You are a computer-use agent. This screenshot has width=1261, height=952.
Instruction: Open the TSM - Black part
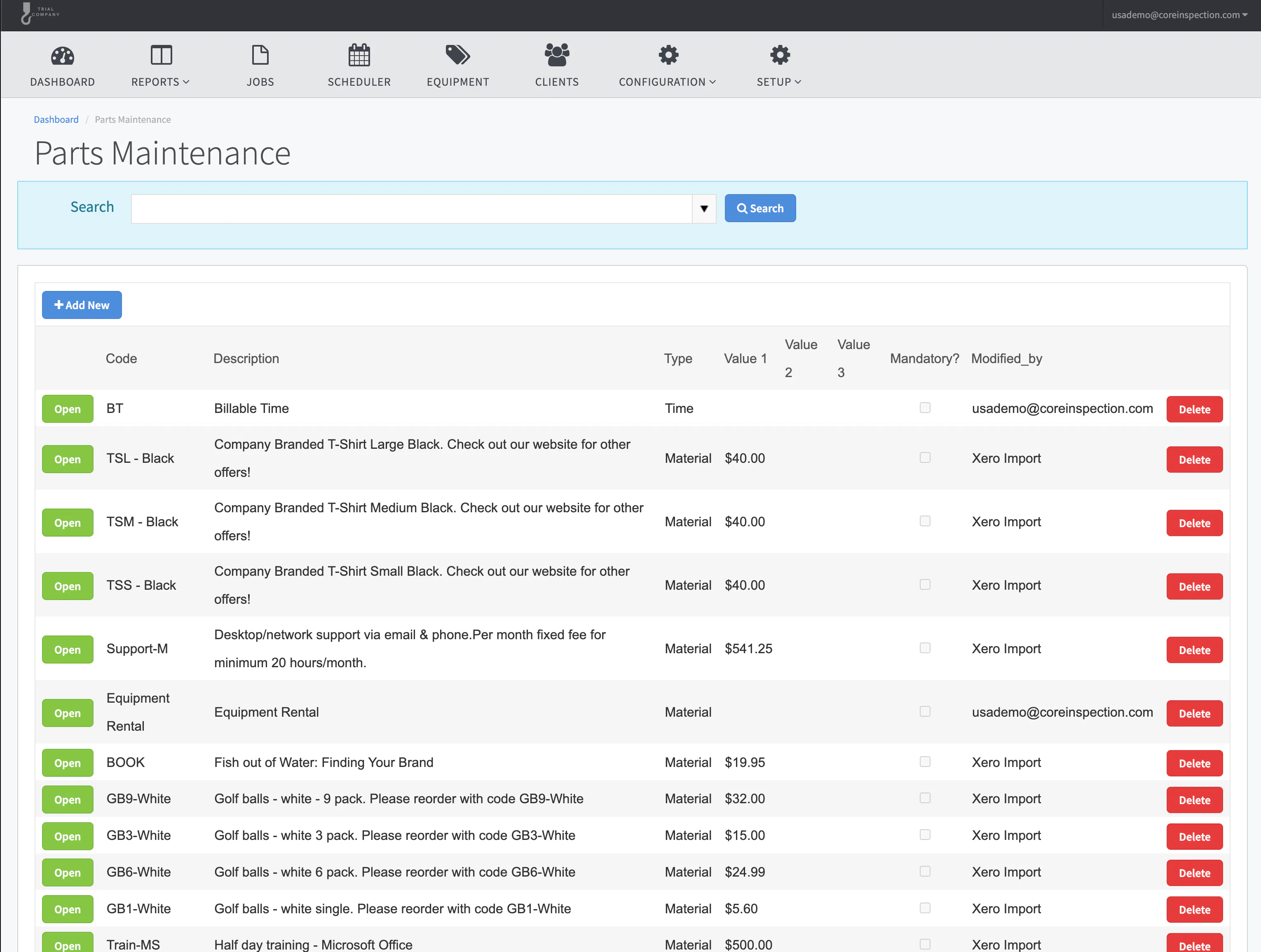67,522
